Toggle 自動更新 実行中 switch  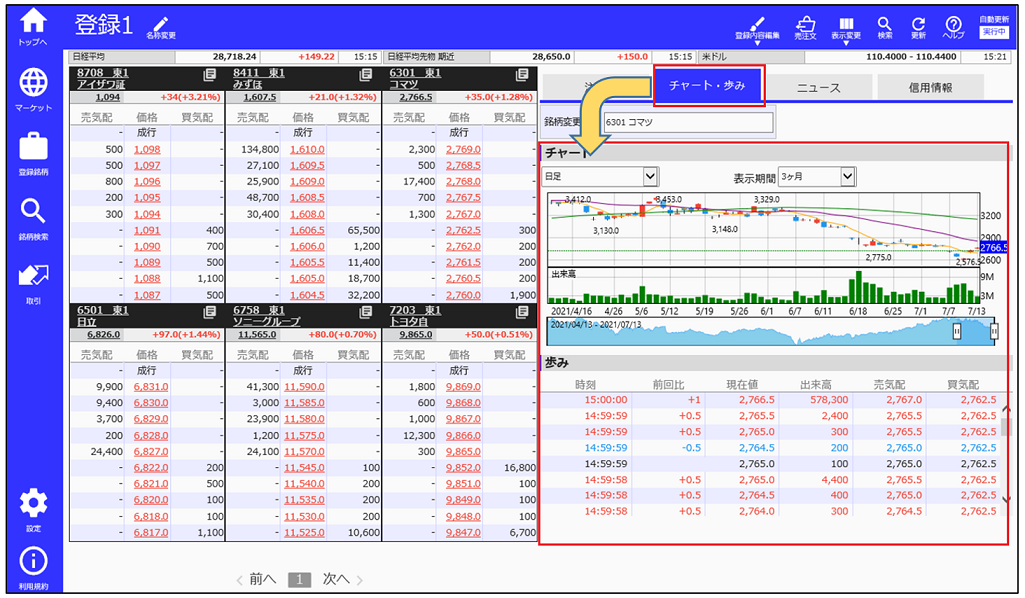[x=994, y=32]
